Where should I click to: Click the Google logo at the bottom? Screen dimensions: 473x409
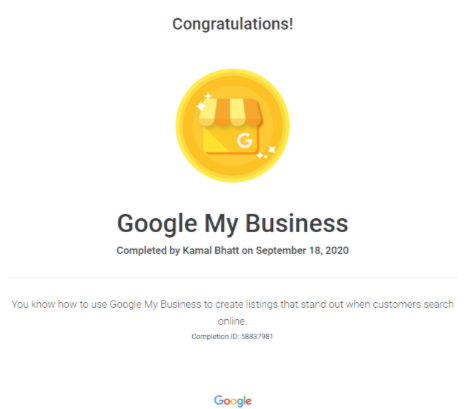pos(233,401)
